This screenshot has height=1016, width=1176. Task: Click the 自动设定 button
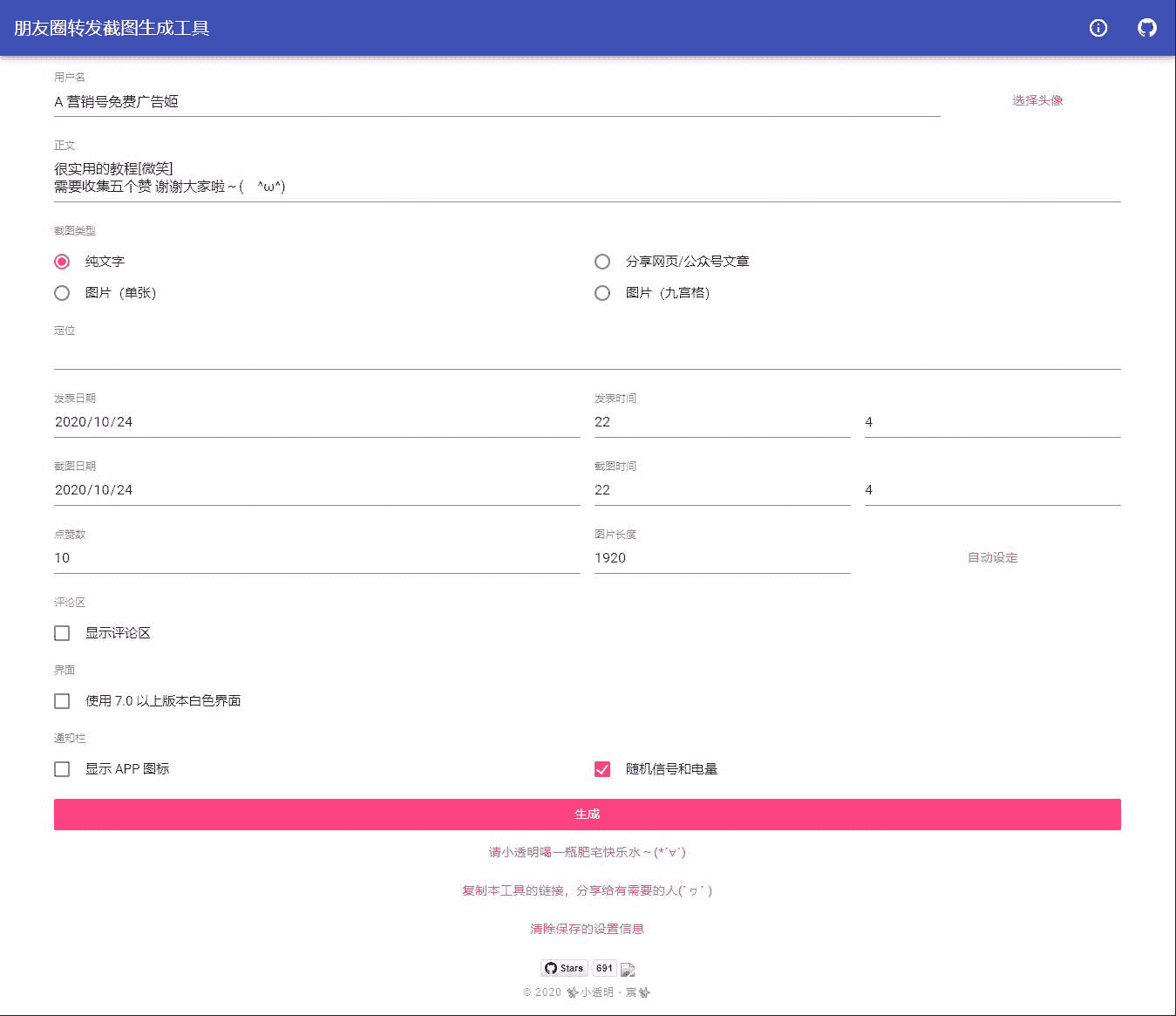[992, 557]
